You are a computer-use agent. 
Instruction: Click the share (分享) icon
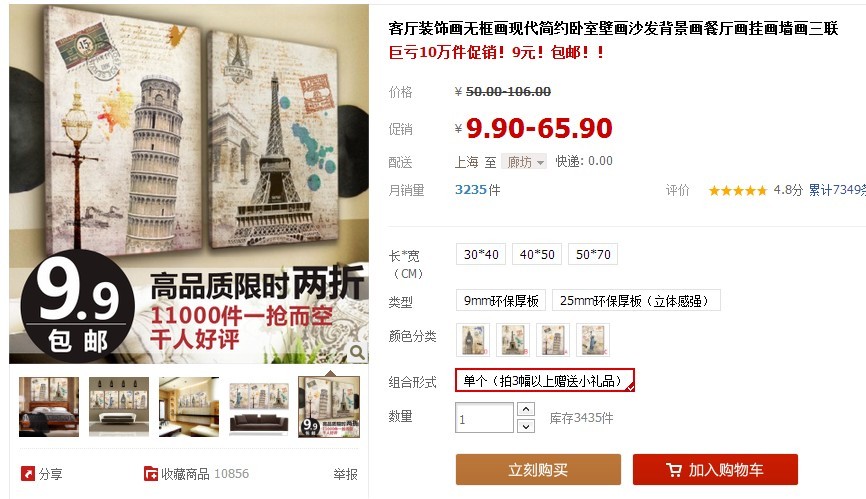(28, 474)
